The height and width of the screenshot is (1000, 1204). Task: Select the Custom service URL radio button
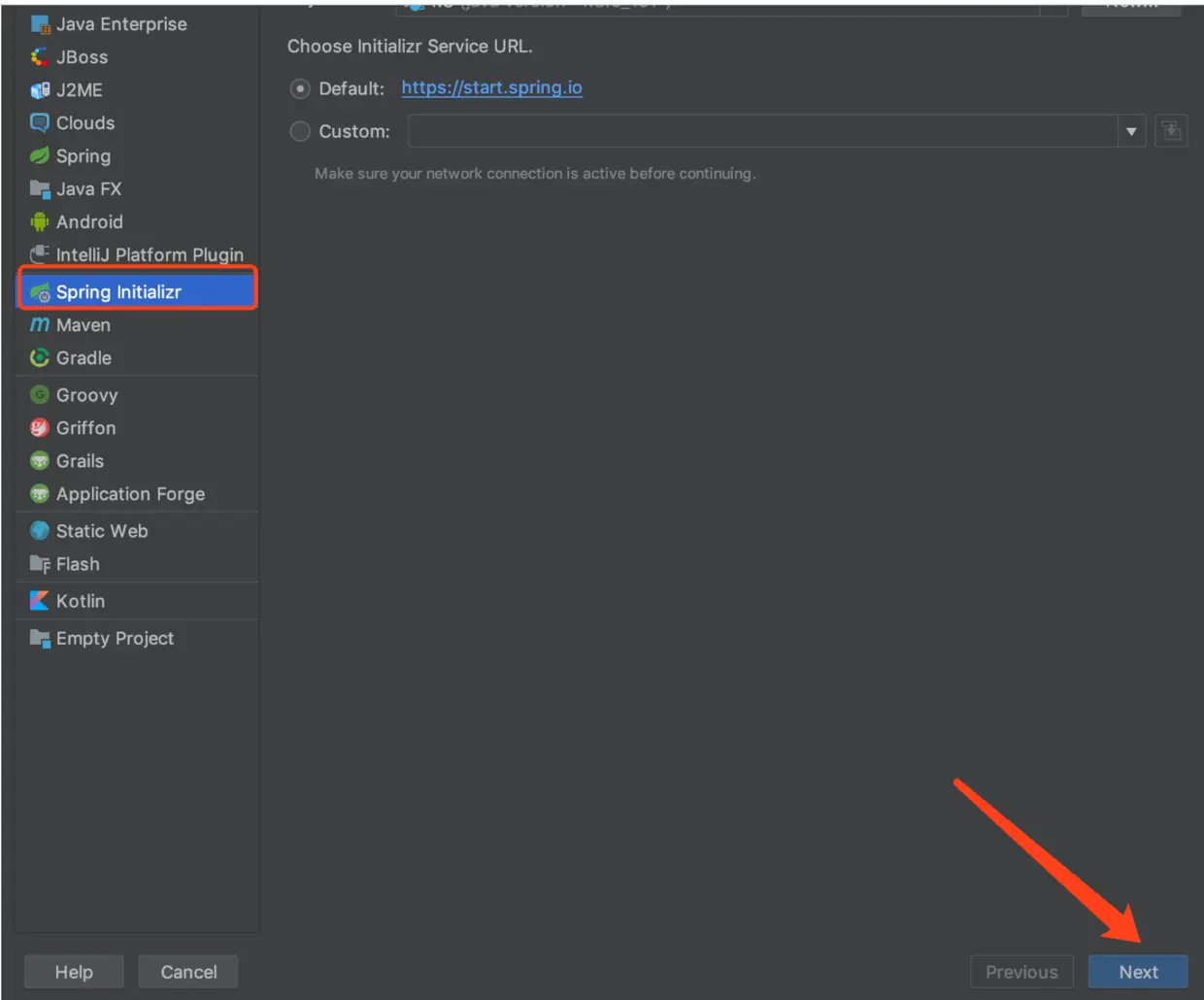(300, 131)
